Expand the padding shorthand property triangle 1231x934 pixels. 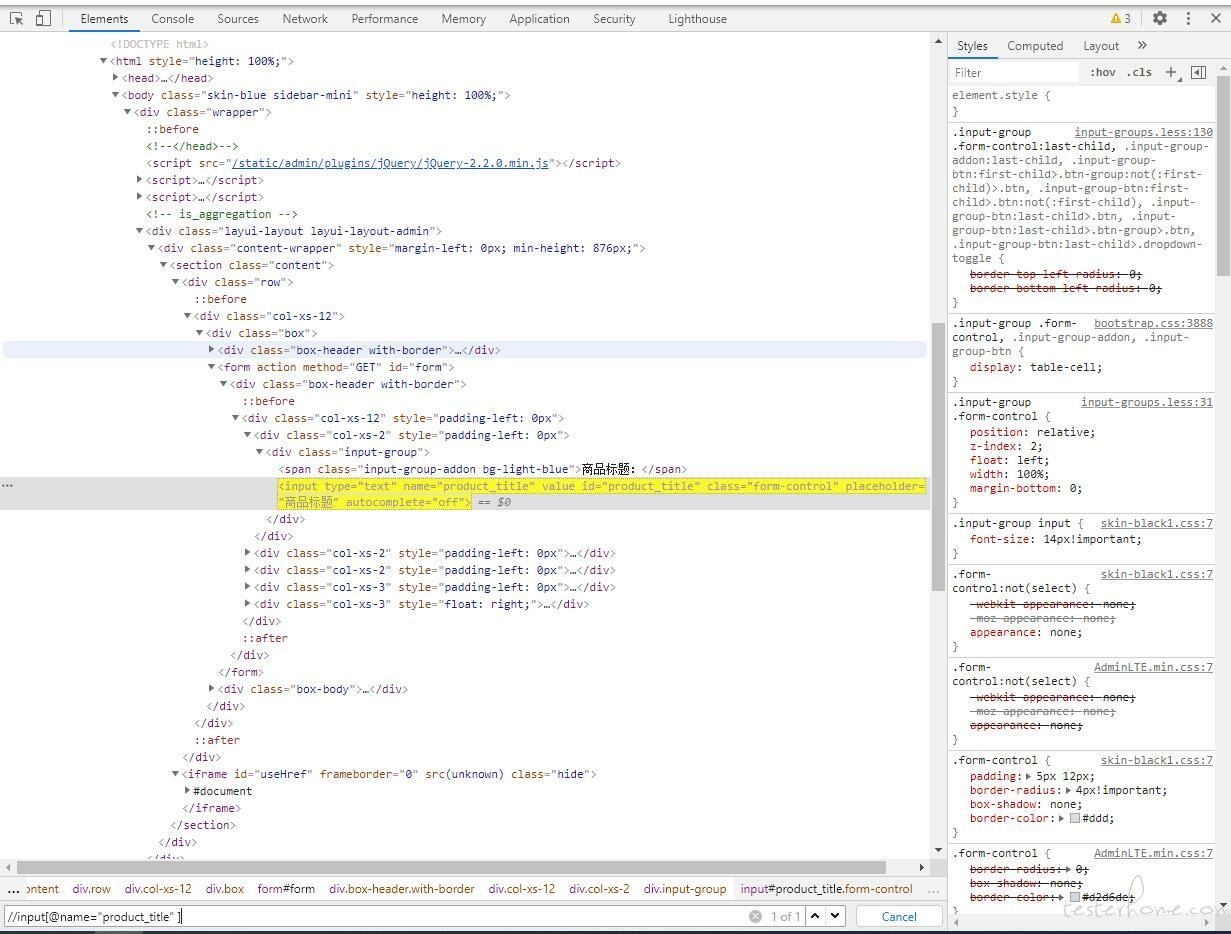1030,776
